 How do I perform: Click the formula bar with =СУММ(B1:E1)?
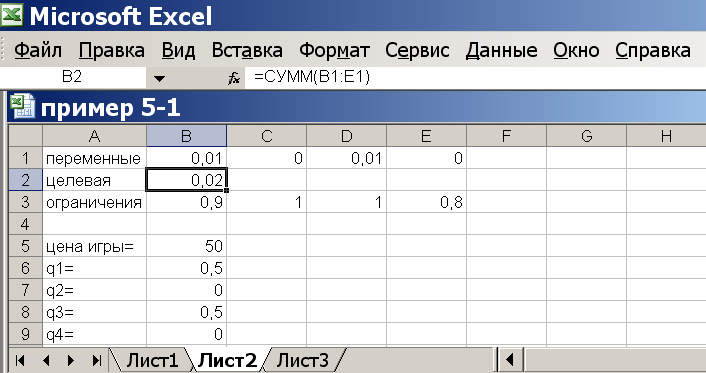point(475,77)
